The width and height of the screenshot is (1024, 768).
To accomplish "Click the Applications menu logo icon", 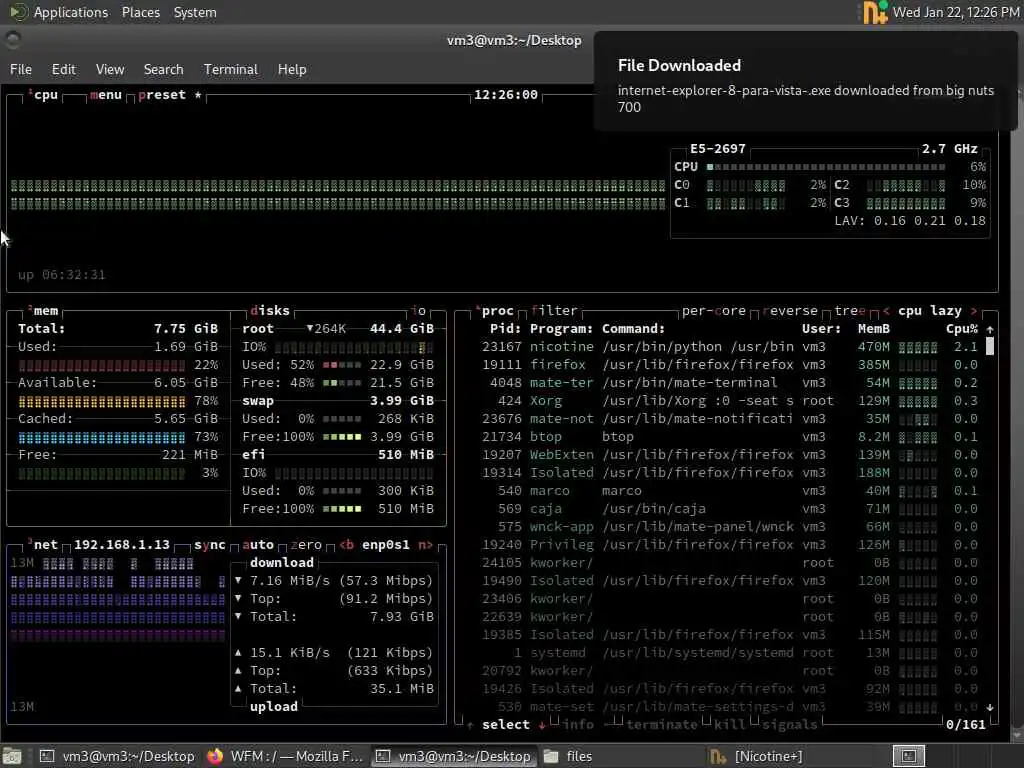I will pyautogui.click(x=18, y=12).
